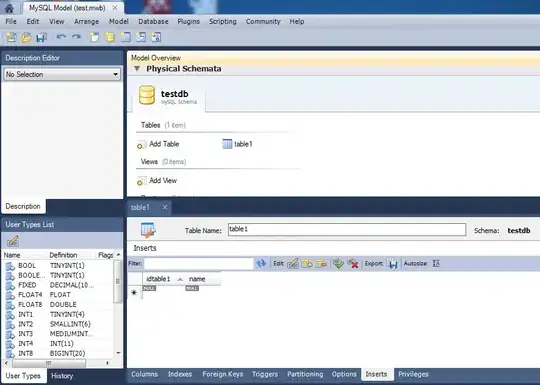The image size is (540, 385).
Task: Select the Description tab
Action: click(23, 206)
